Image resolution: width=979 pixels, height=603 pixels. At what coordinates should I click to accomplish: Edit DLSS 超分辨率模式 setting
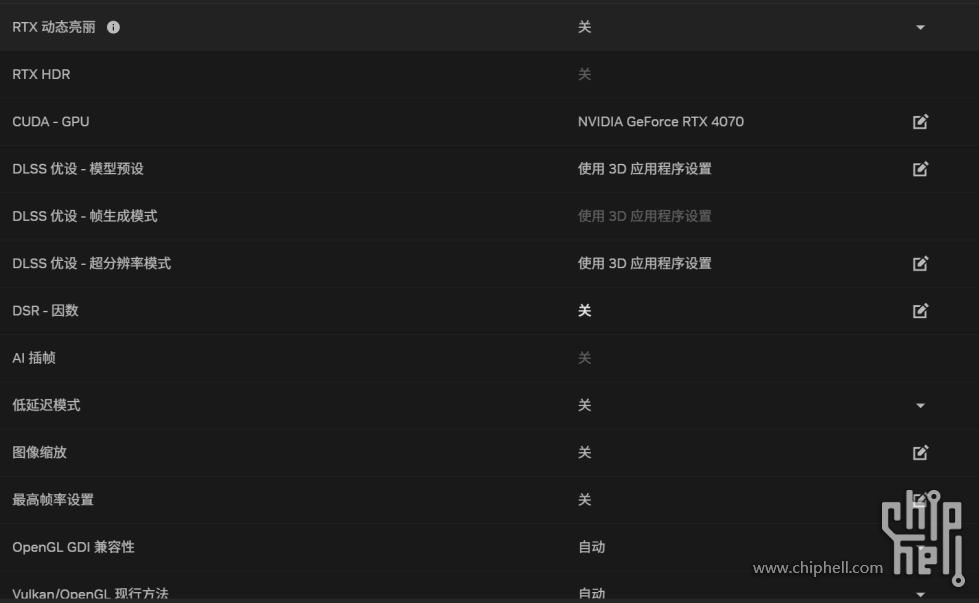click(x=920, y=263)
